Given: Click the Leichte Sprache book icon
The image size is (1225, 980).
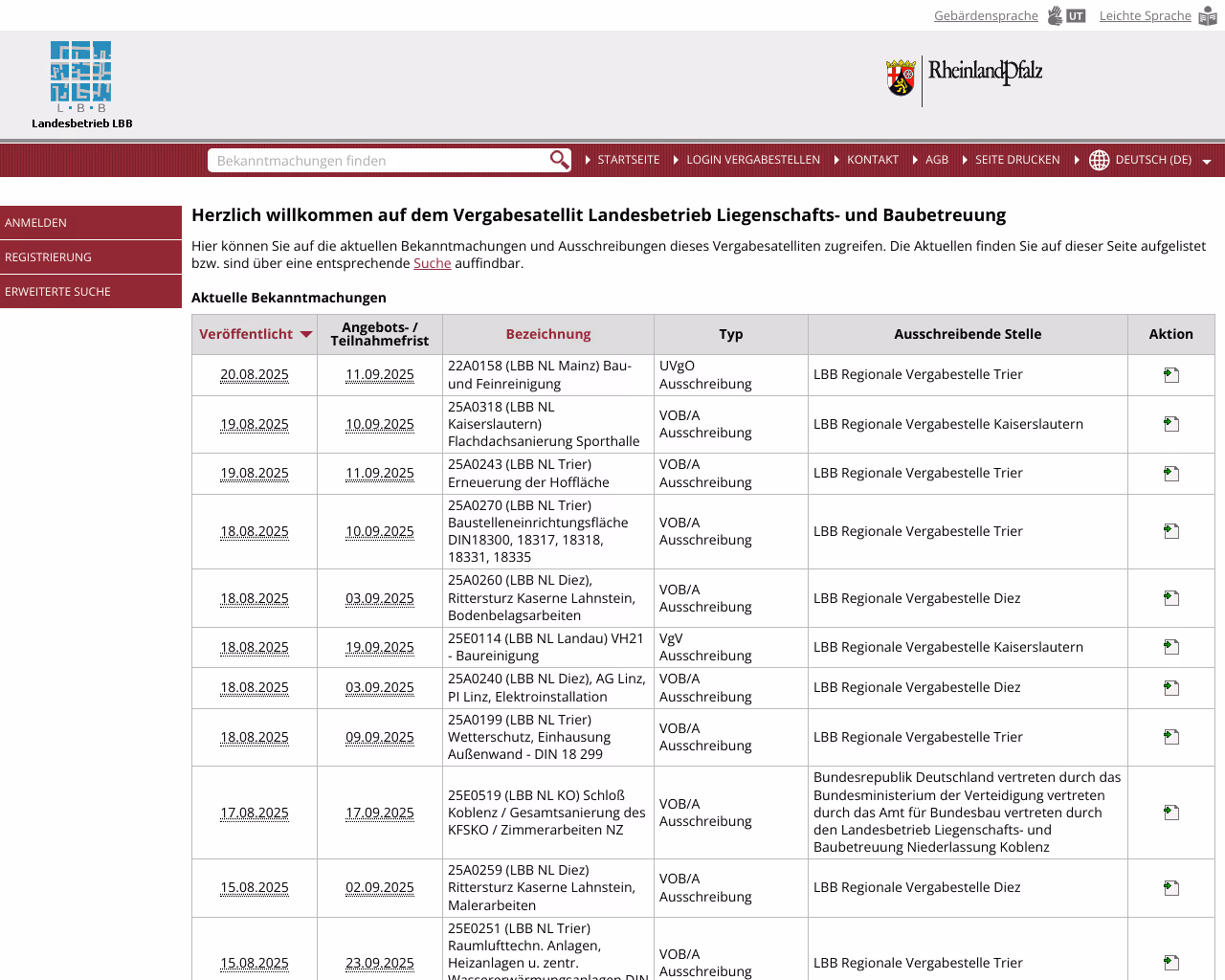Looking at the screenshot, I should click(x=1208, y=15).
